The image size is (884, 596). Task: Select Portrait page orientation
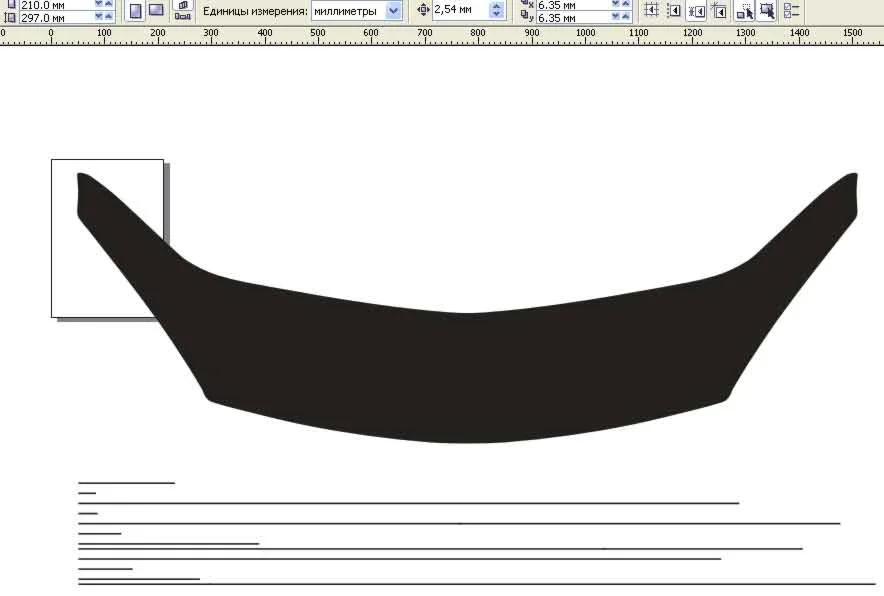[135, 11]
